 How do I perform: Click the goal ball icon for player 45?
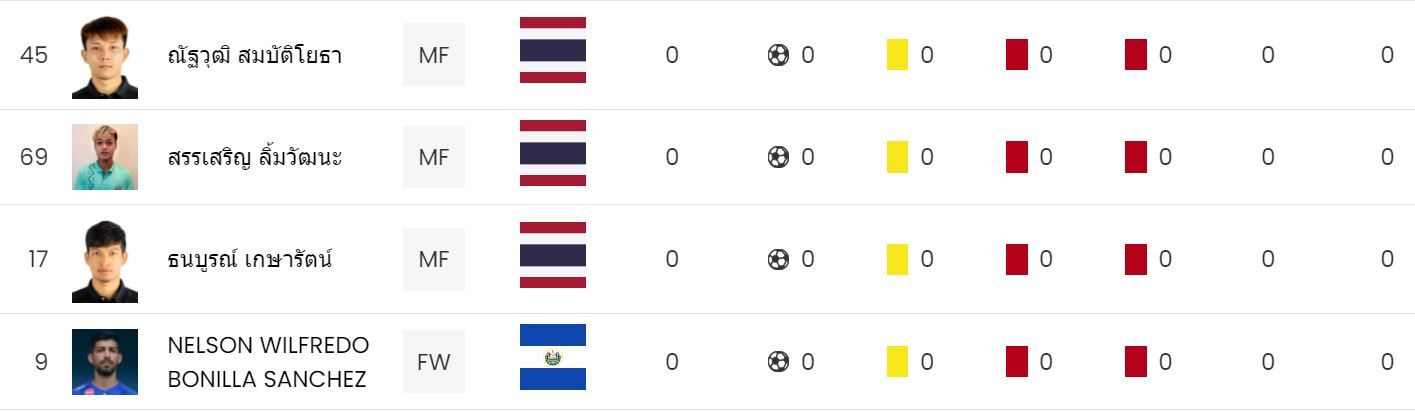point(778,55)
